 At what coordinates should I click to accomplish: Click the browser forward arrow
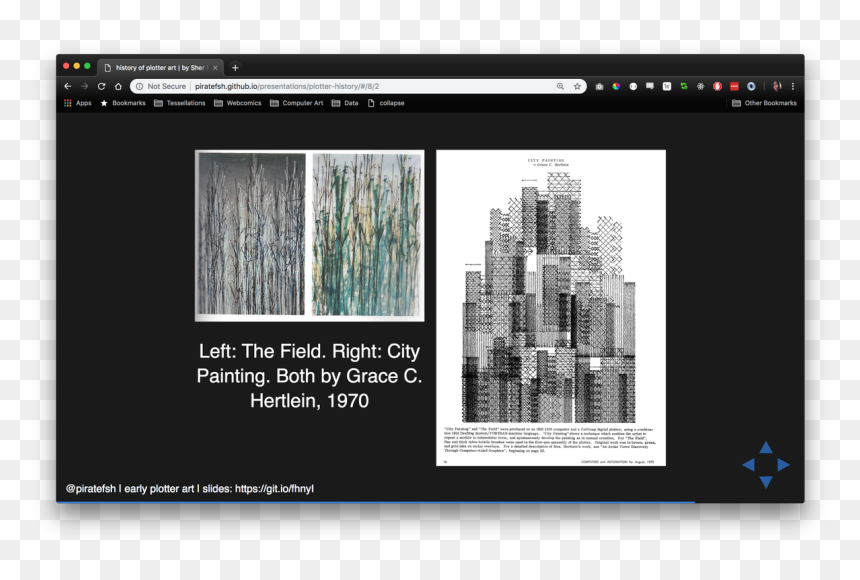pos(84,86)
